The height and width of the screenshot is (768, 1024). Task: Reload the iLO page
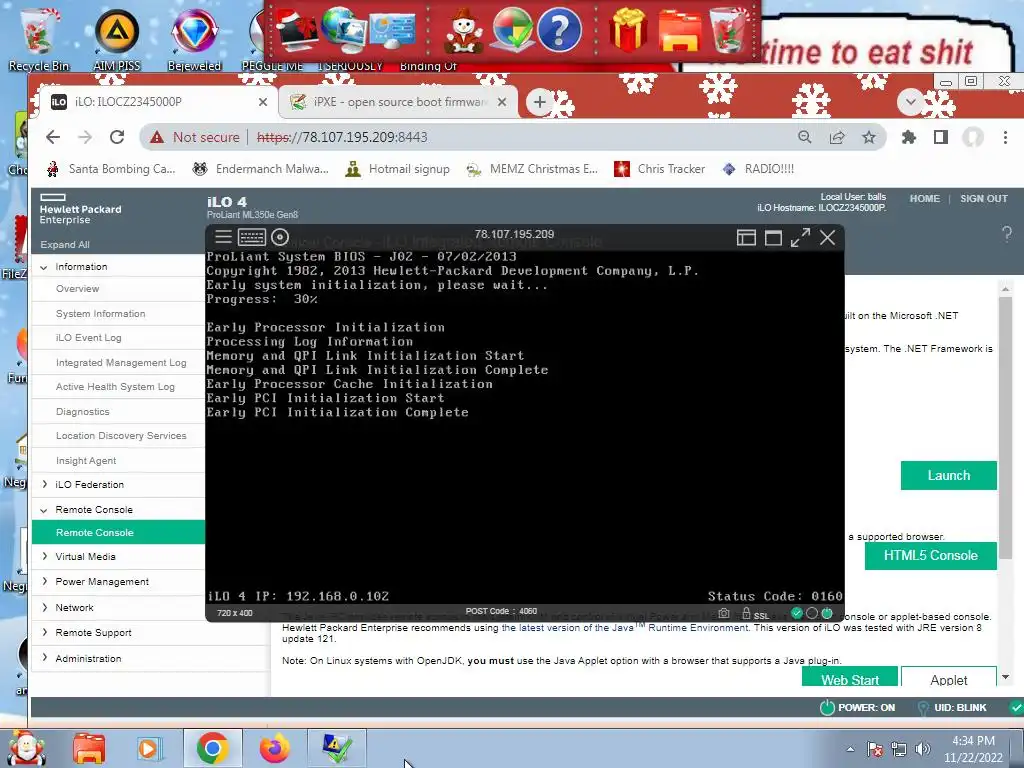[117, 137]
